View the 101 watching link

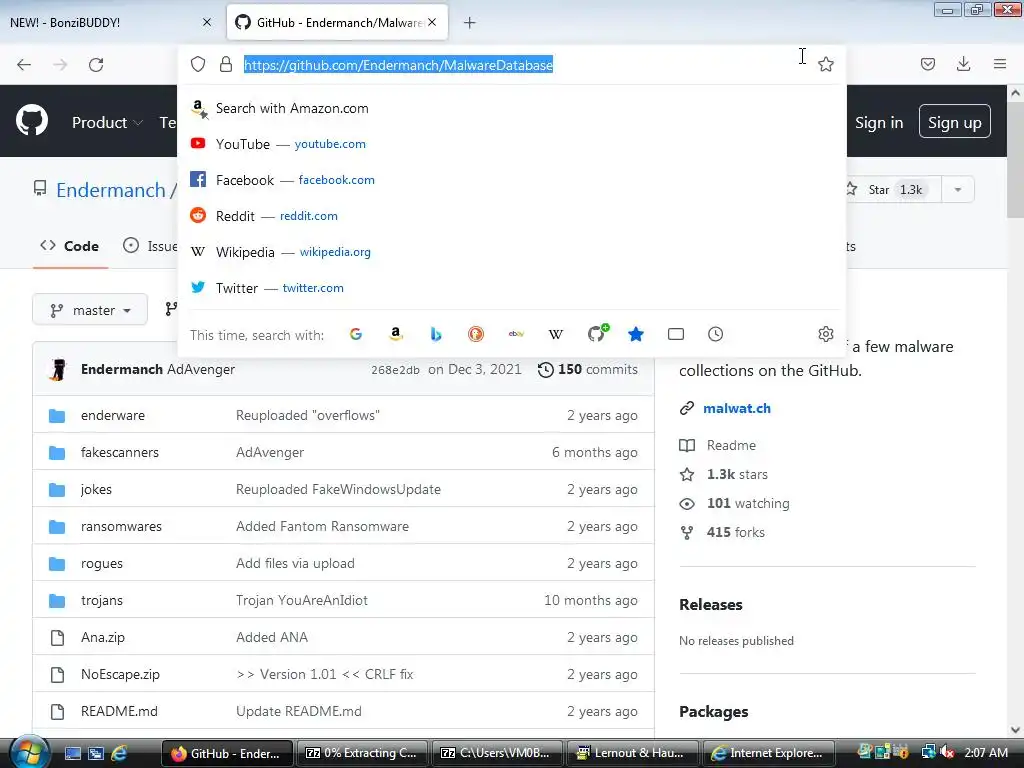click(748, 504)
